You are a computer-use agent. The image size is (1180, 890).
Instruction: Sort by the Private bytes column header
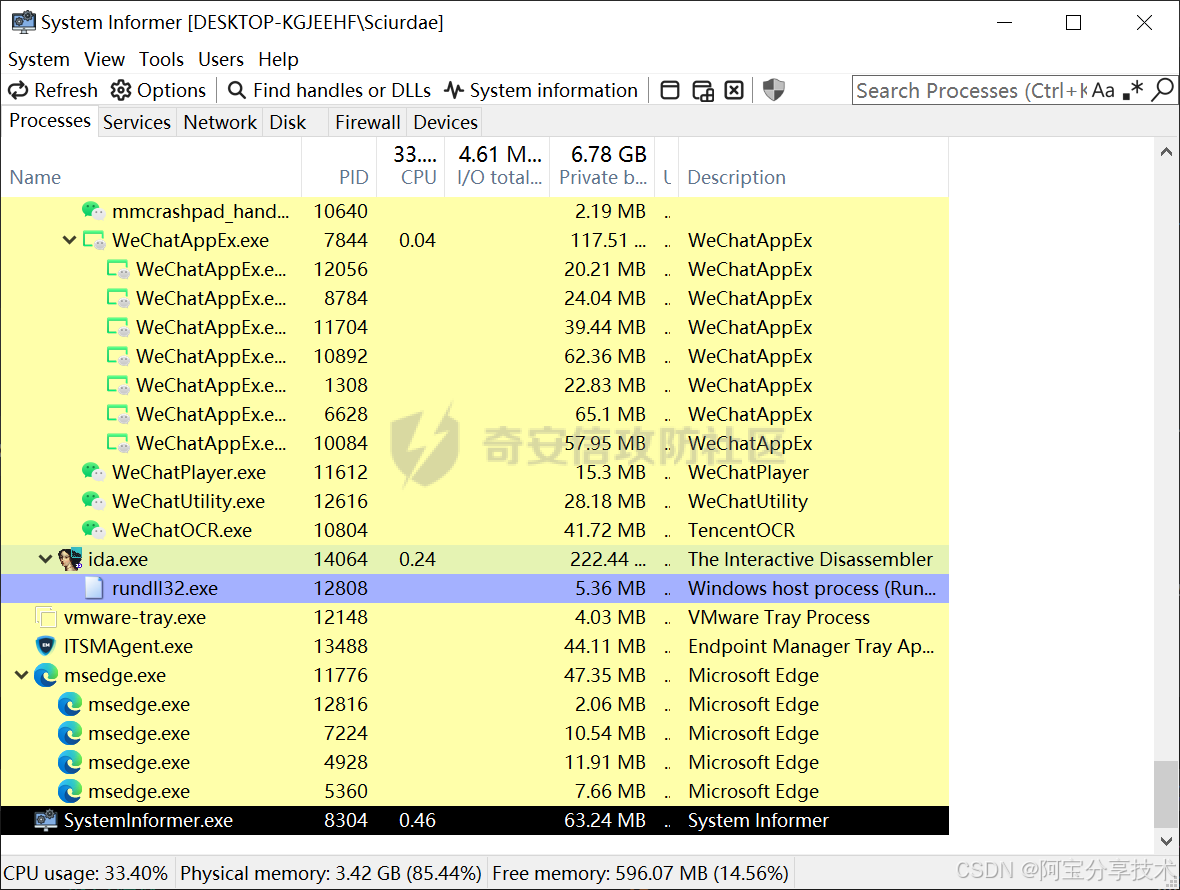tap(603, 167)
